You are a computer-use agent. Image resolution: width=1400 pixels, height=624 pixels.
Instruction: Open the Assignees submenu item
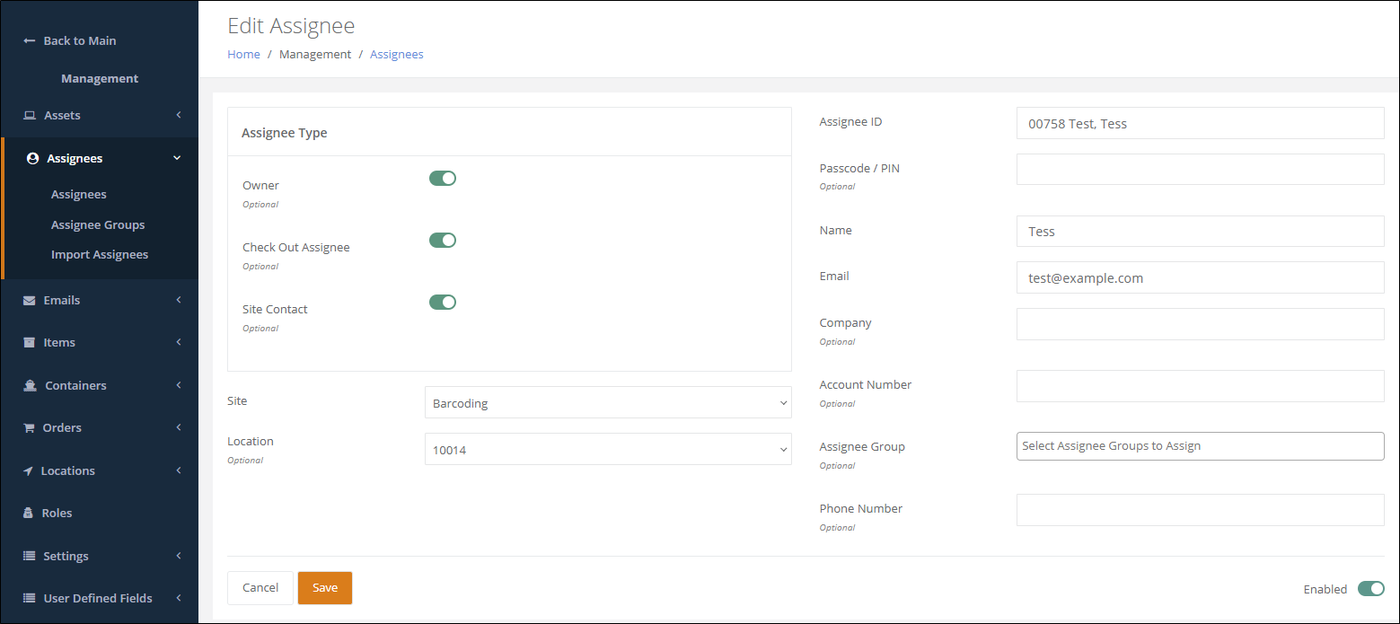pyautogui.click(x=79, y=195)
